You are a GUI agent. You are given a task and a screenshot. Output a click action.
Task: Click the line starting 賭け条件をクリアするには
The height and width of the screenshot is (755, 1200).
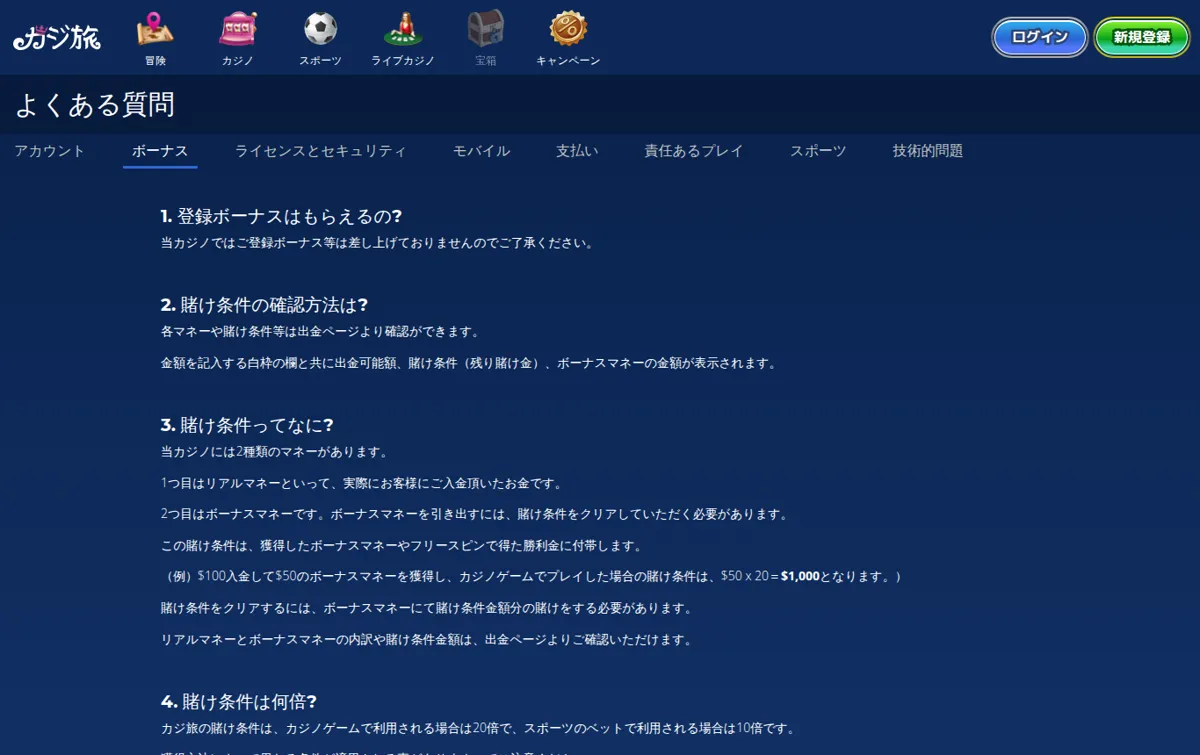(426, 608)
